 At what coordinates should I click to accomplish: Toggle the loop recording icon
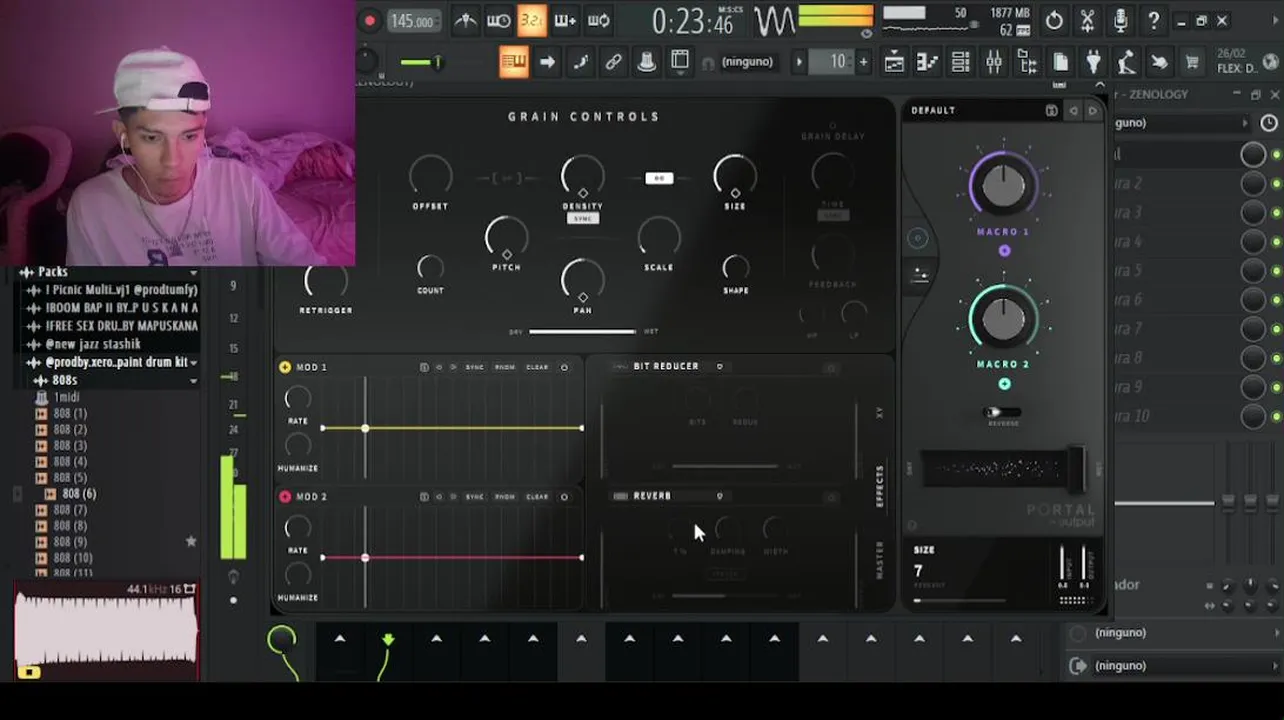599,20
